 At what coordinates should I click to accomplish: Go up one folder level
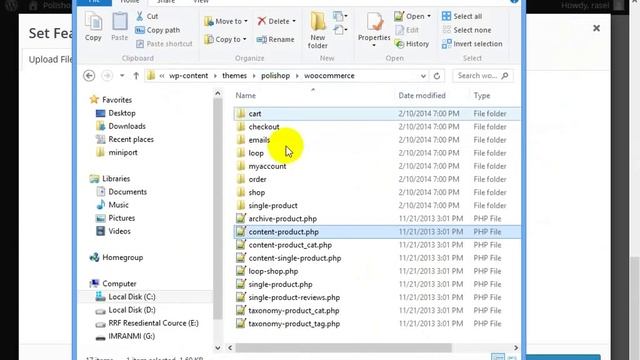pos(136,76)
